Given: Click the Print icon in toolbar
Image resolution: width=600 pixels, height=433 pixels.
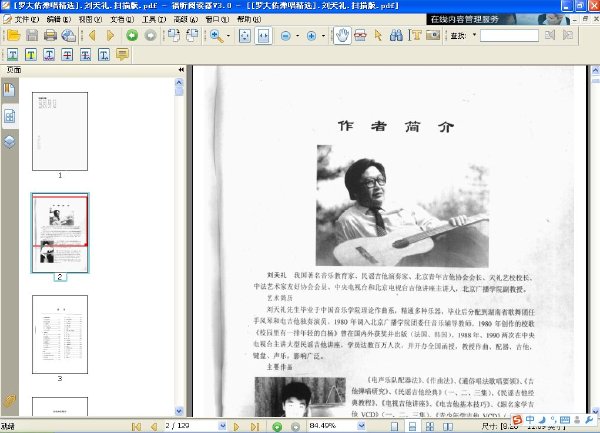Looking at the screenshot, I should pyautogui.click(x=50, y=36).
